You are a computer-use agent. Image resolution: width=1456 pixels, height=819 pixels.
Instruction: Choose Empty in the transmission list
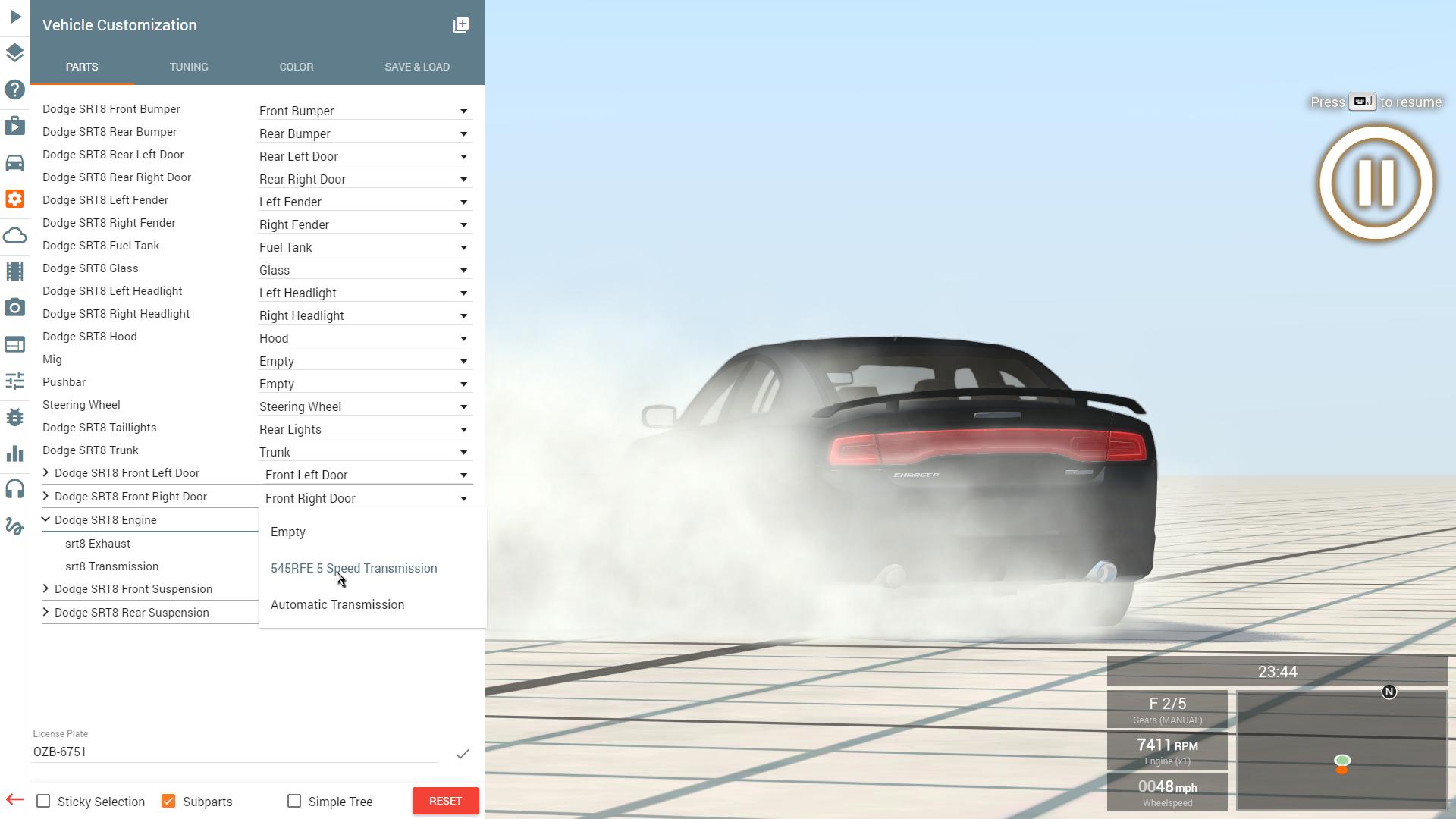372,532
